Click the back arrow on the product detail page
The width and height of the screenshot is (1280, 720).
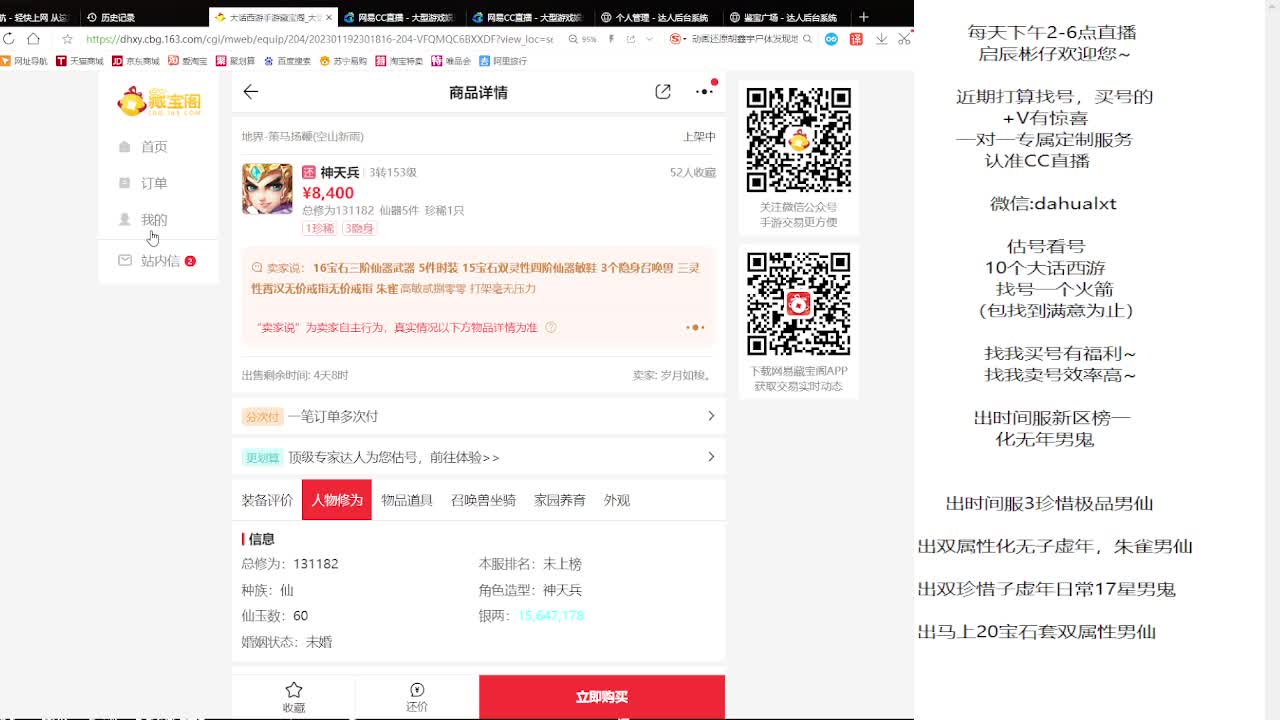(x=251, y=92)
